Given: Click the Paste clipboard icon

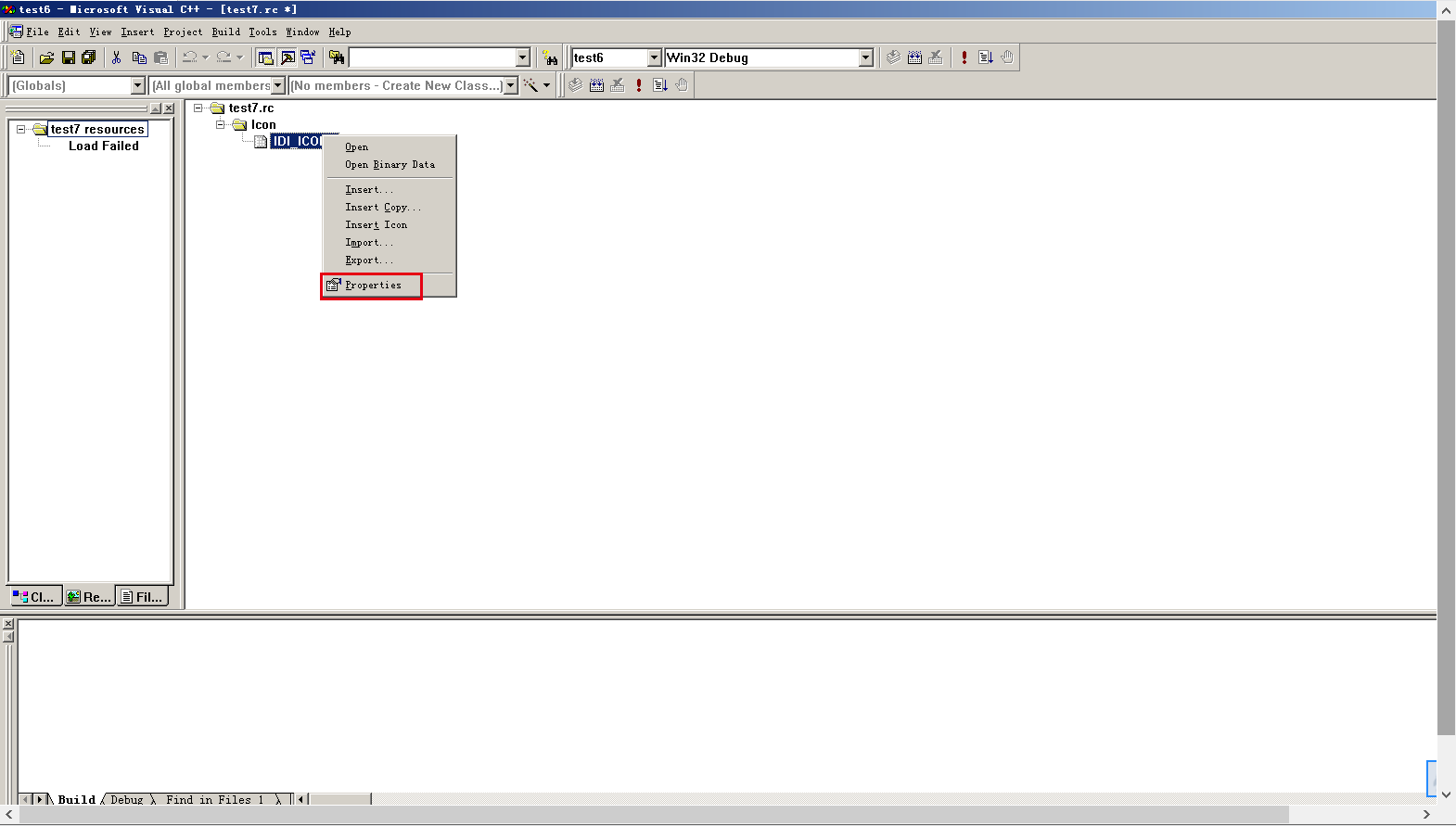Looking at the screenshot, I should point(160,57).
